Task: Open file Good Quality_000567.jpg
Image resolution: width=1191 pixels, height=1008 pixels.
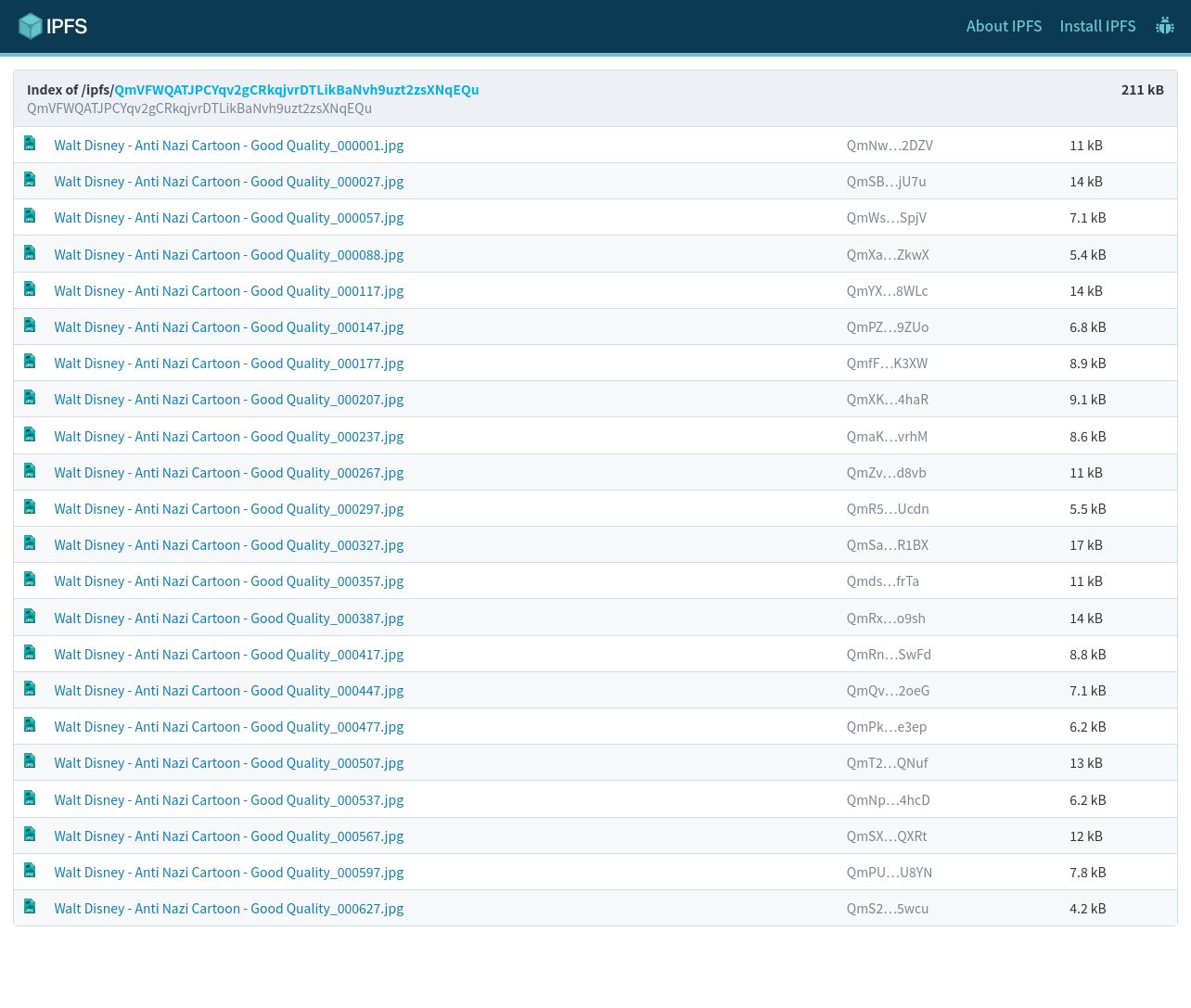Action: click(x=229, y=836)
